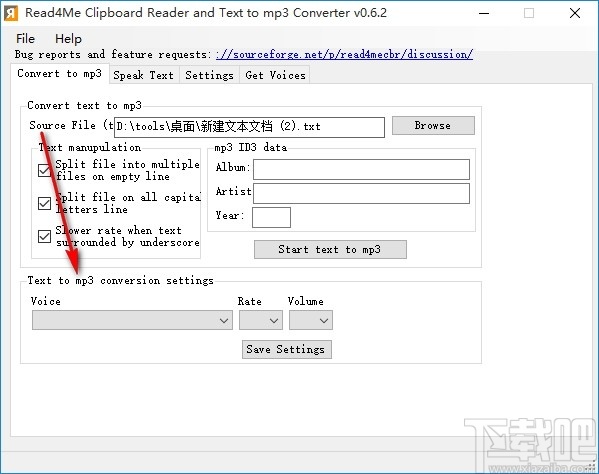The image size is (599, 474).
Task: Toggle Slower rate when text surrounded by underscore
Action: (44, 236)
